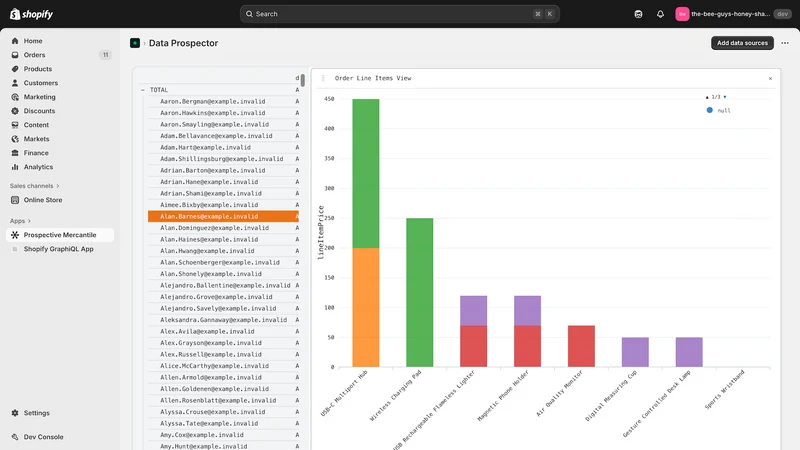Screen dimensions: 800x450
Task: Select Alejandro.Grove@example.invalid row
Action: point(223,297)
